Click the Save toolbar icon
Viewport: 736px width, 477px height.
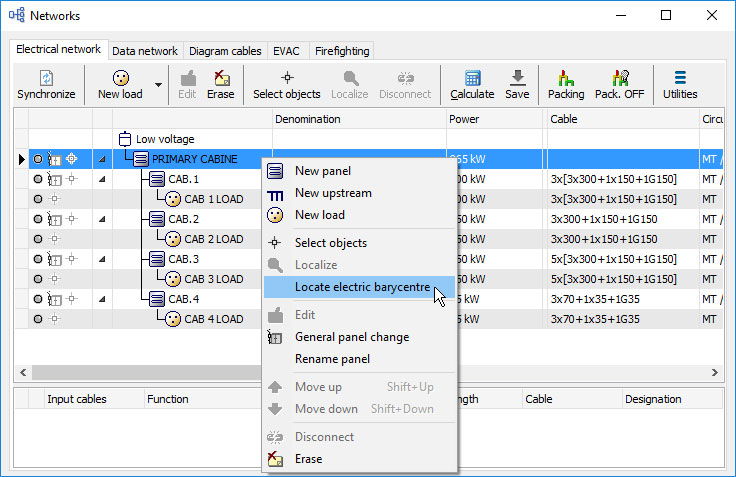point(517,78)
